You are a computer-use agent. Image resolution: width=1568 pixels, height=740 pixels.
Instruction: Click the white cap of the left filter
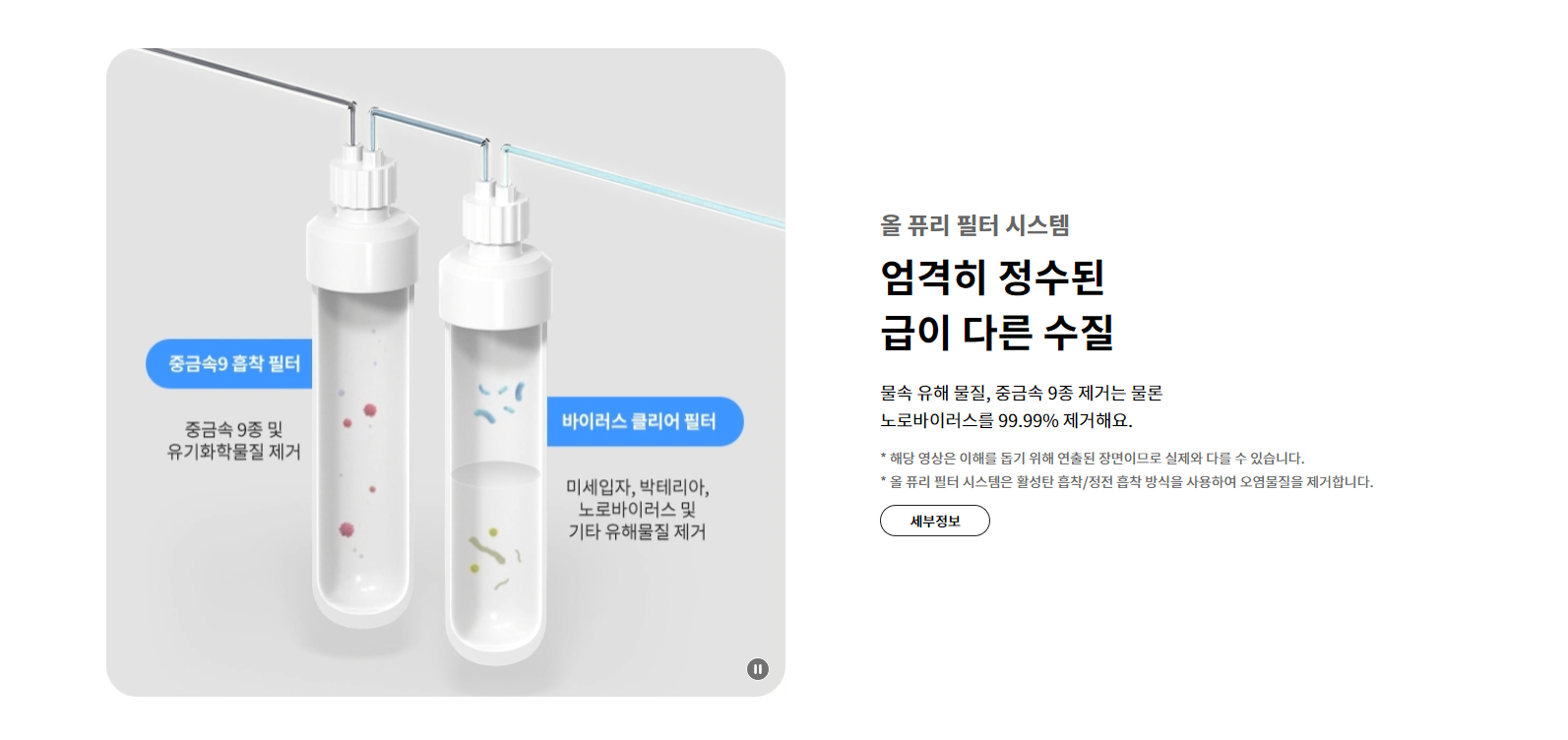(x=362, y=246)
